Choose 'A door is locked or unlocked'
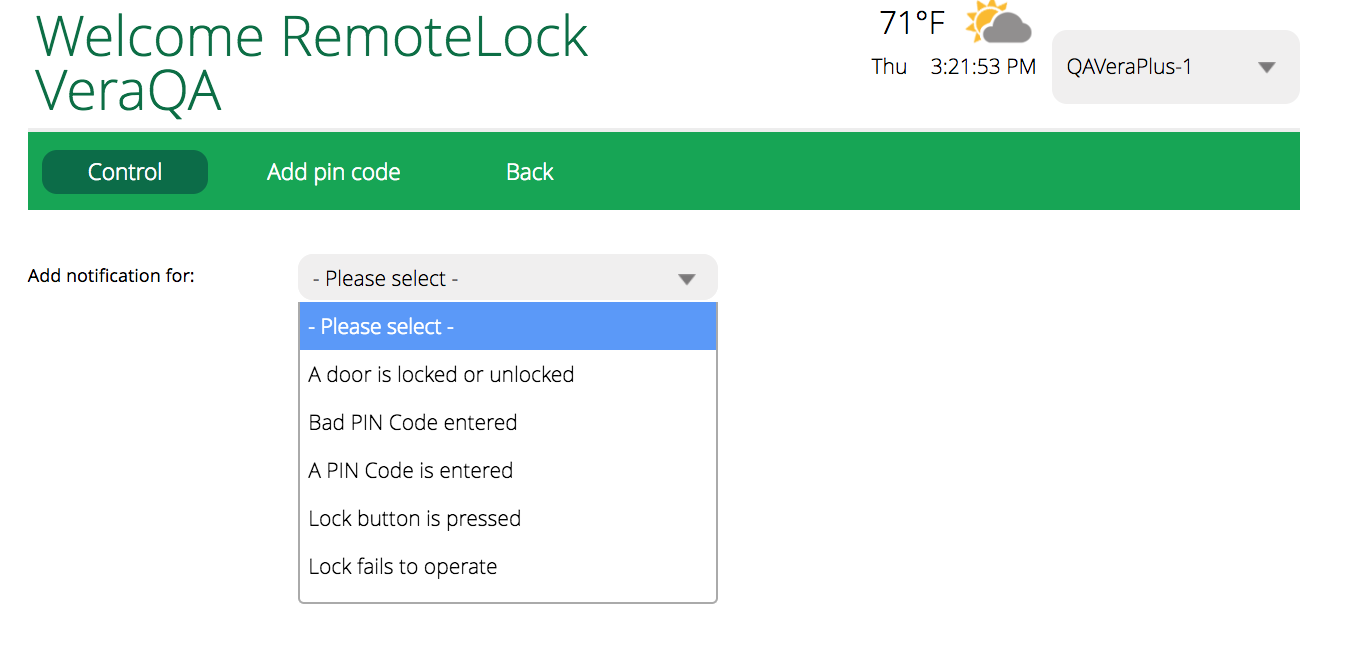The image size is (1356, 646). tap(441, 375)
